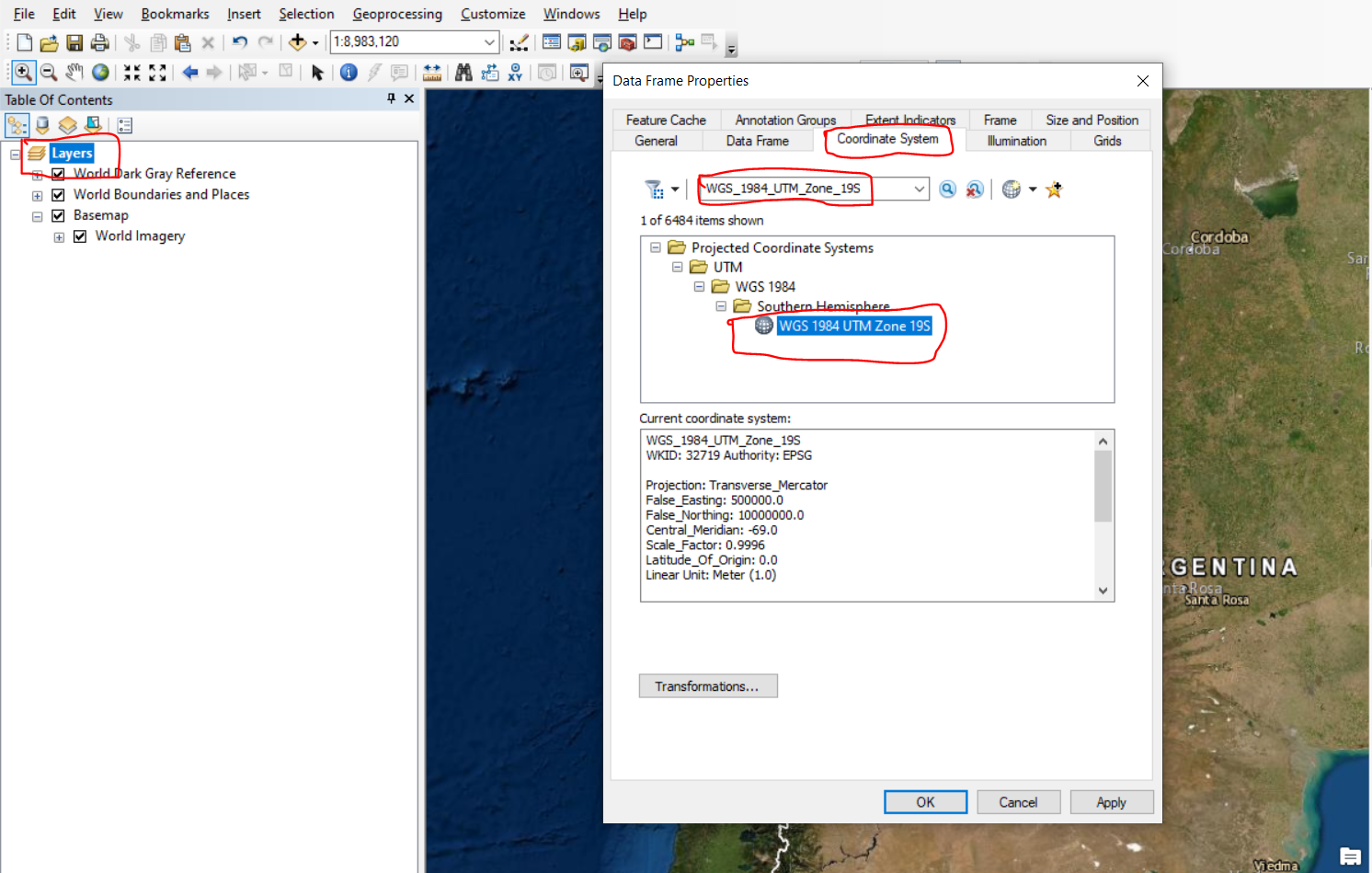Viewport: 1372px width, 873px height.
Task: Open the Identify tool
Action: 349,72
